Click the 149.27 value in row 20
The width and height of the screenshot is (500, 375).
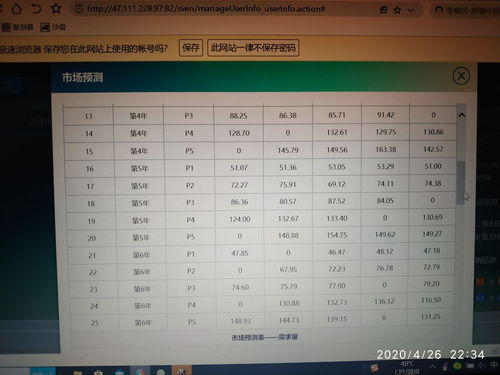432,234
